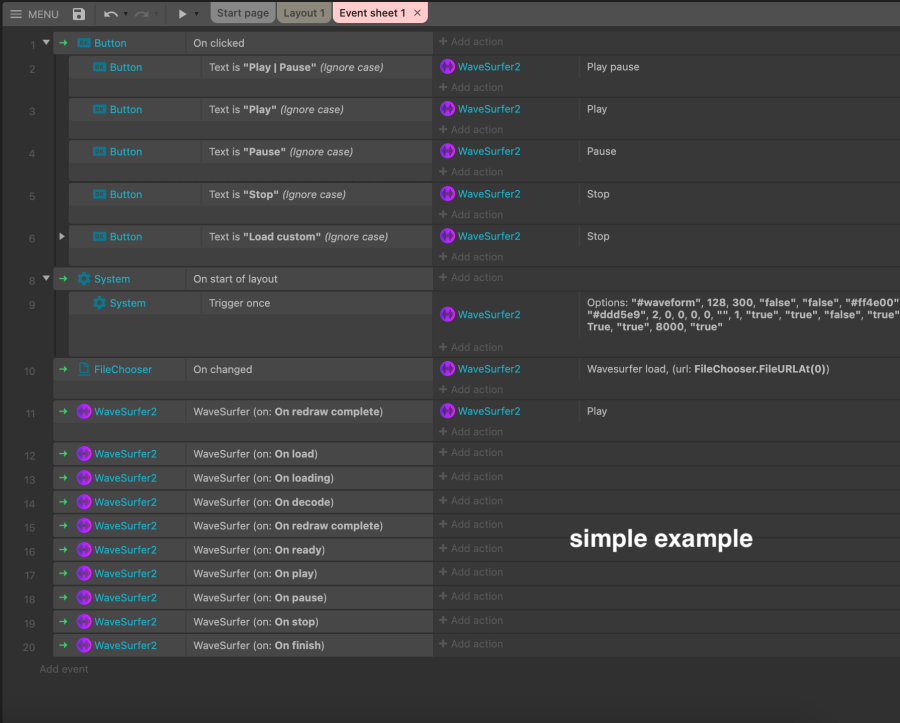Image resolution: width=900 pixels, height=723 pixels.
Task: Select the Play pause action text
Action: point(613,67)
